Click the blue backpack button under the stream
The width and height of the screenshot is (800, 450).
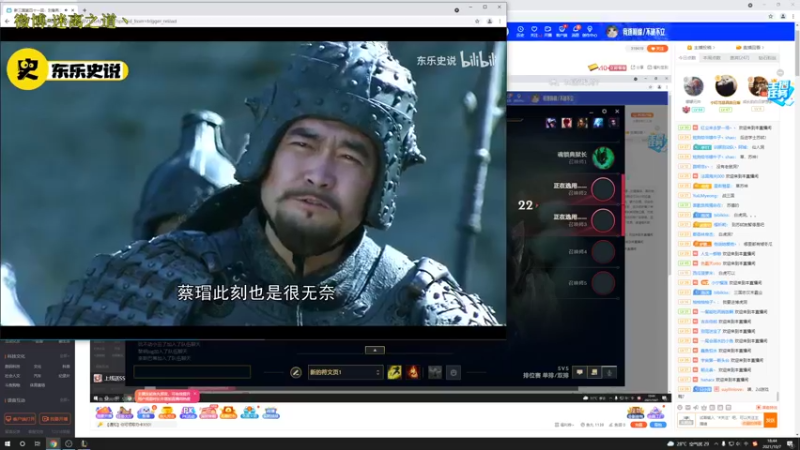(658, 424)
